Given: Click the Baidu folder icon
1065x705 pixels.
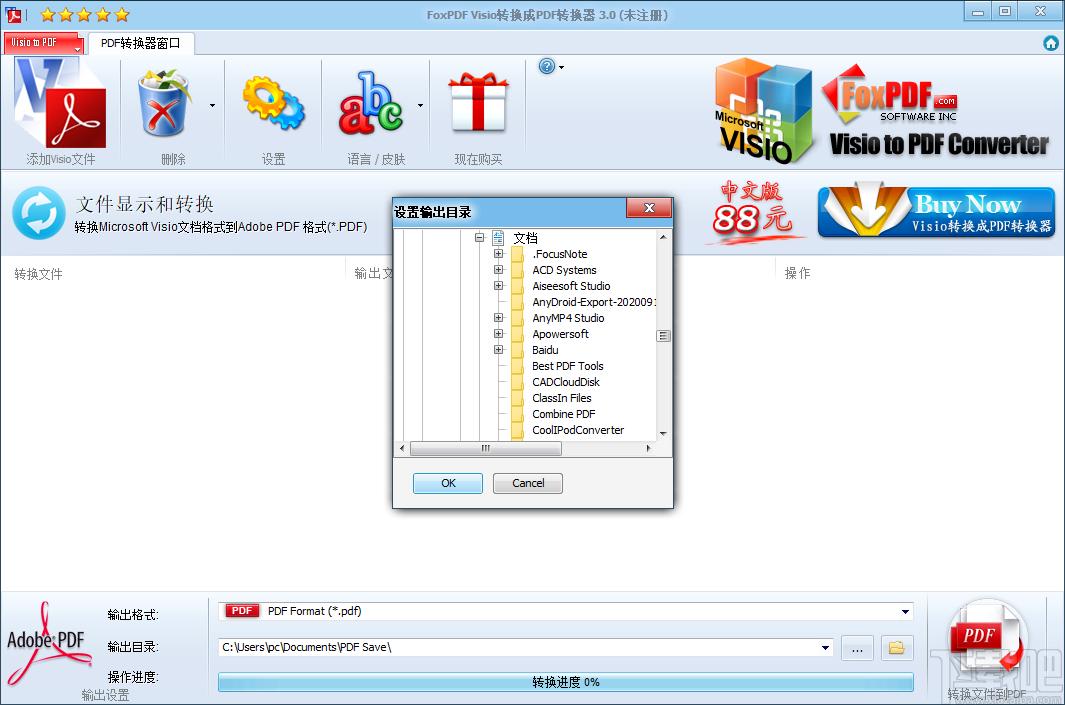Looking at the screenshot, I should point(518,350).
